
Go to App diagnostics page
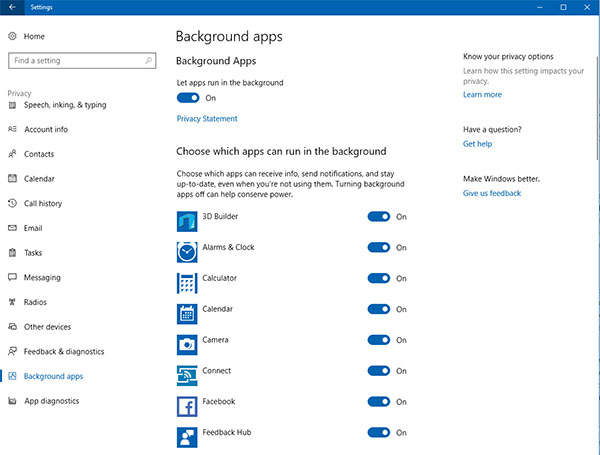[52, 401]
